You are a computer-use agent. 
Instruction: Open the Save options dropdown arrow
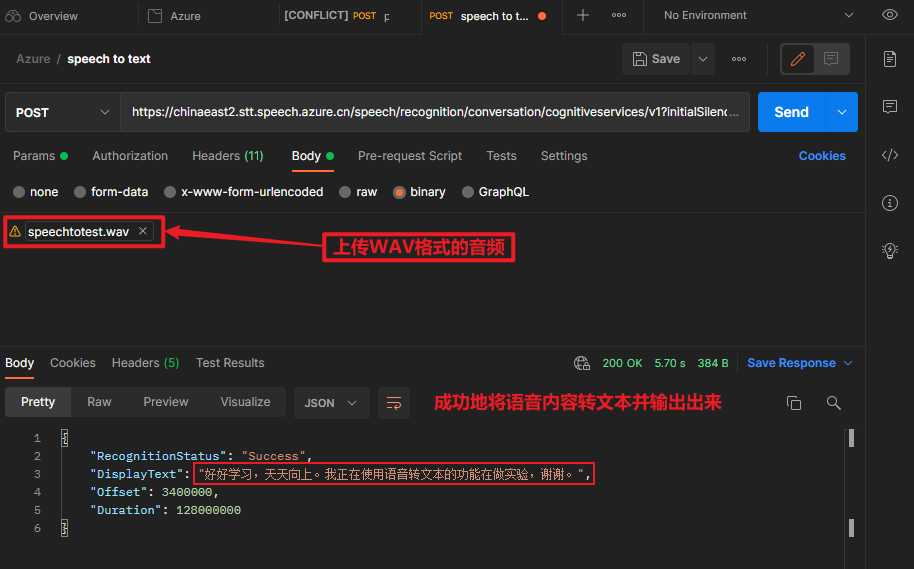point(703,59)
